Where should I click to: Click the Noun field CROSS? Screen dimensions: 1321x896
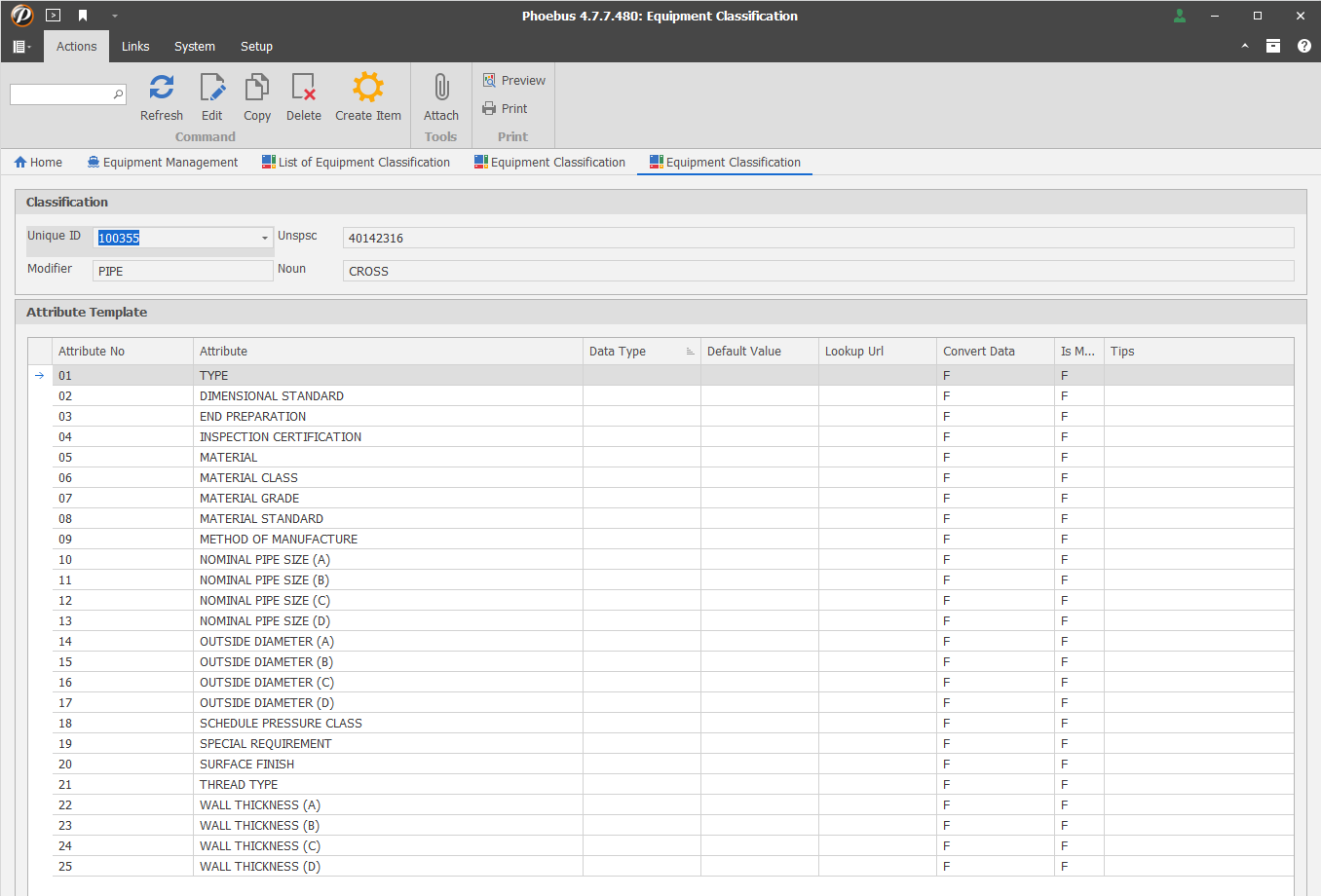pyautogui.click(x=818, y=272)
